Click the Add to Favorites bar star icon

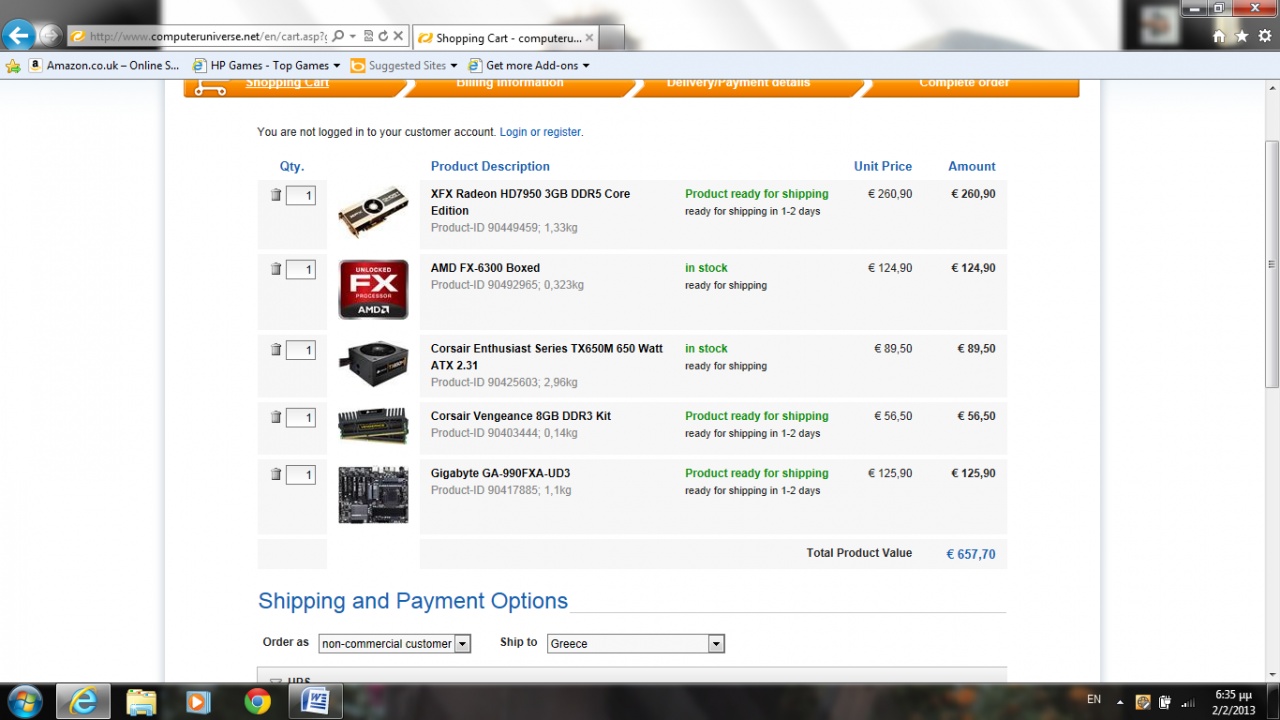pos(13,66)
